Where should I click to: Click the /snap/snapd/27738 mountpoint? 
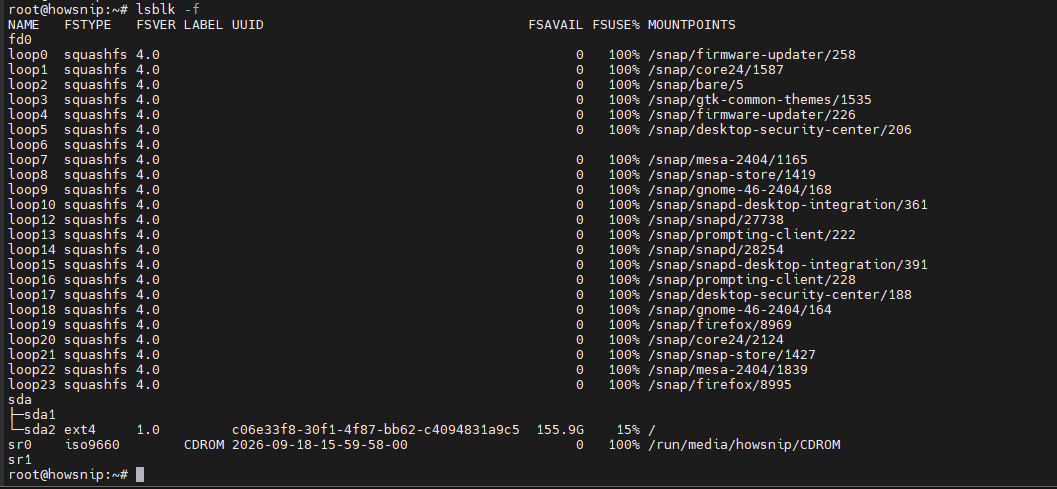coord(715,219)
